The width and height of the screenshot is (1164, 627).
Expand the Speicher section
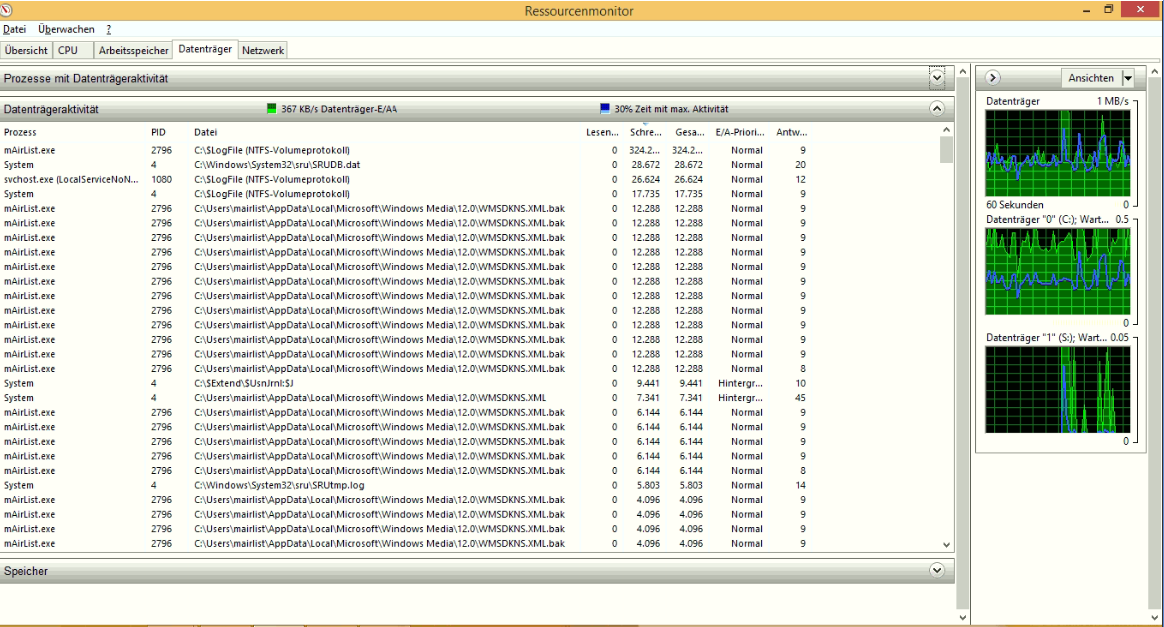937,570
